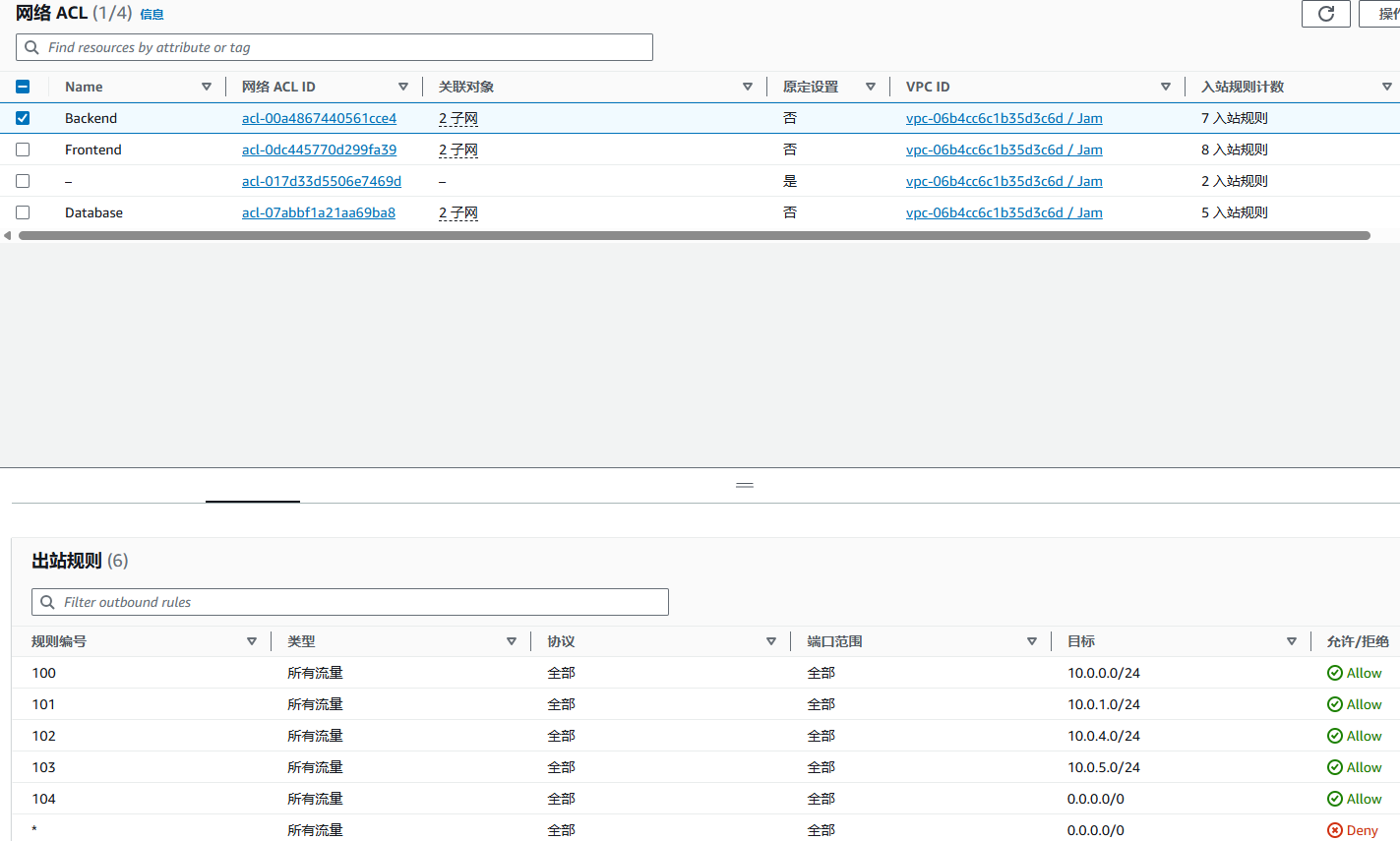Open ACL acl-00a4867440561cce4

point(319,118)
